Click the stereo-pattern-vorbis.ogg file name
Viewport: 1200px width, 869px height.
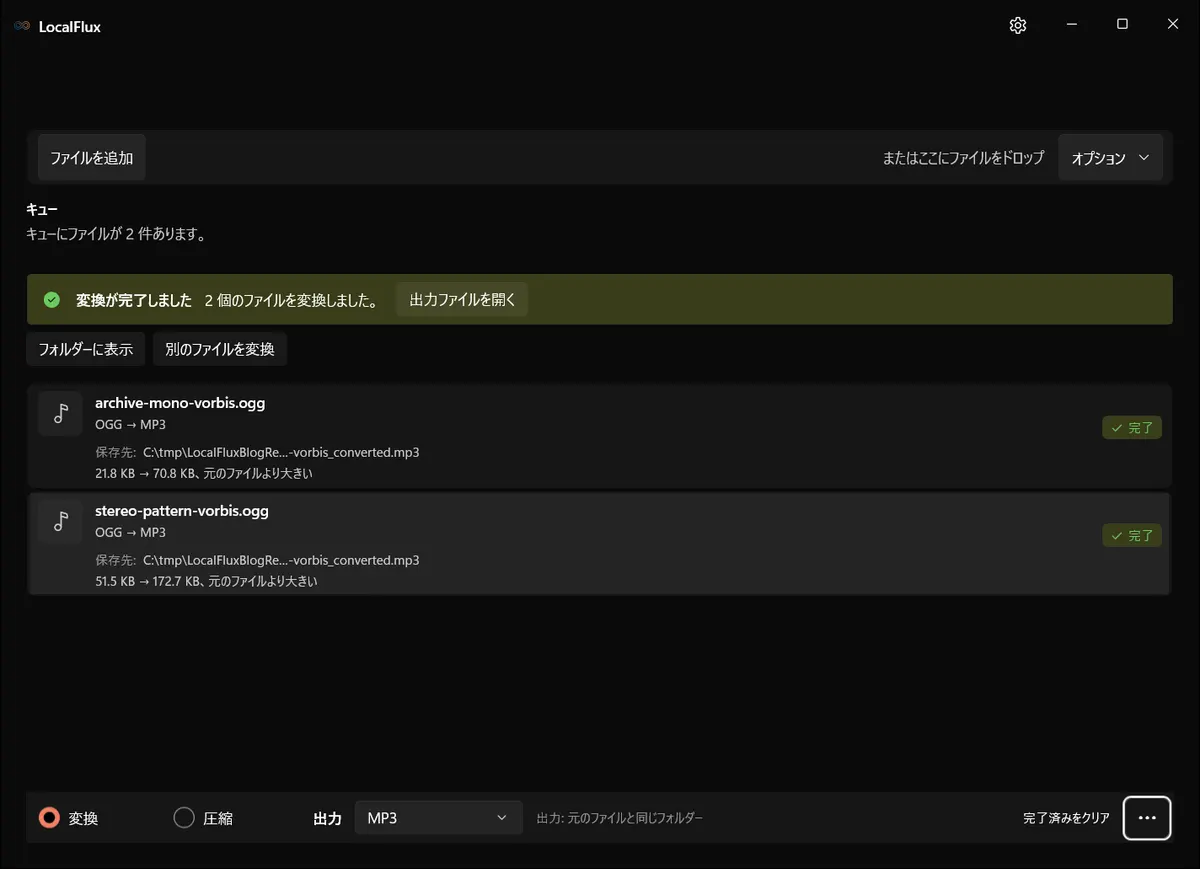tap(182, 511)
